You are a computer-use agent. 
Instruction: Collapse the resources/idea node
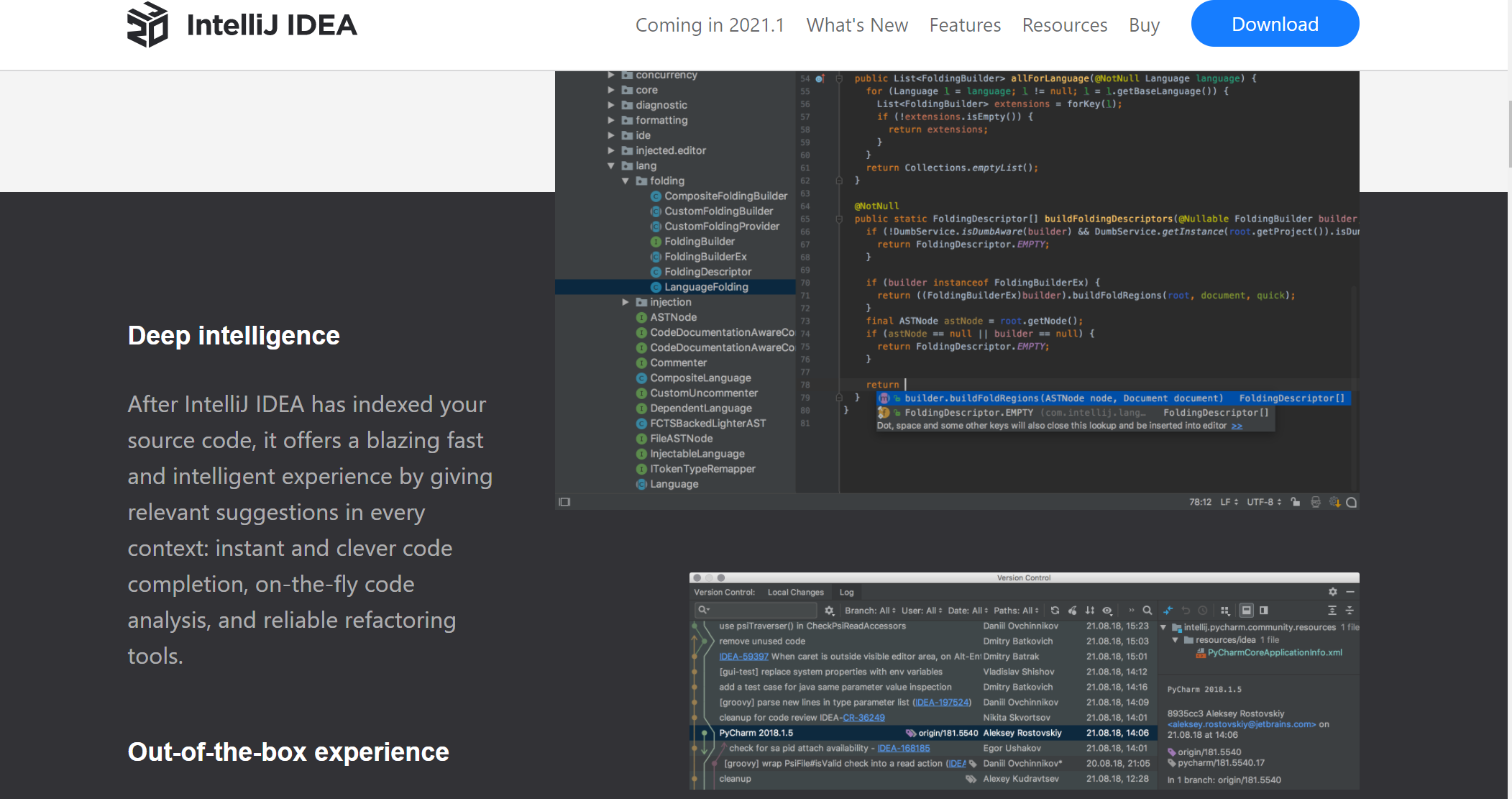[x=1176, y=640]
